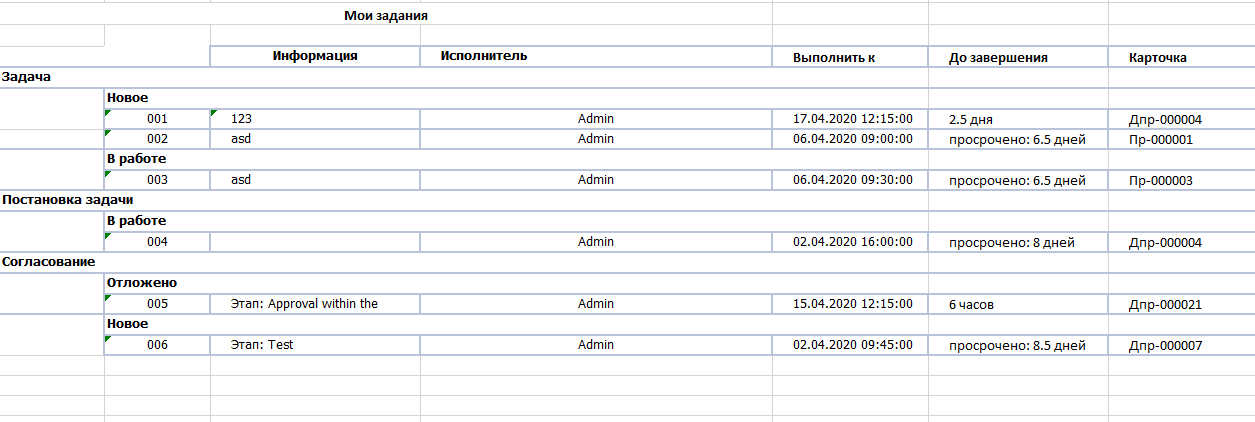
Task: Select the "Отложено" status subgroup
Action: [x=142, y=283]
